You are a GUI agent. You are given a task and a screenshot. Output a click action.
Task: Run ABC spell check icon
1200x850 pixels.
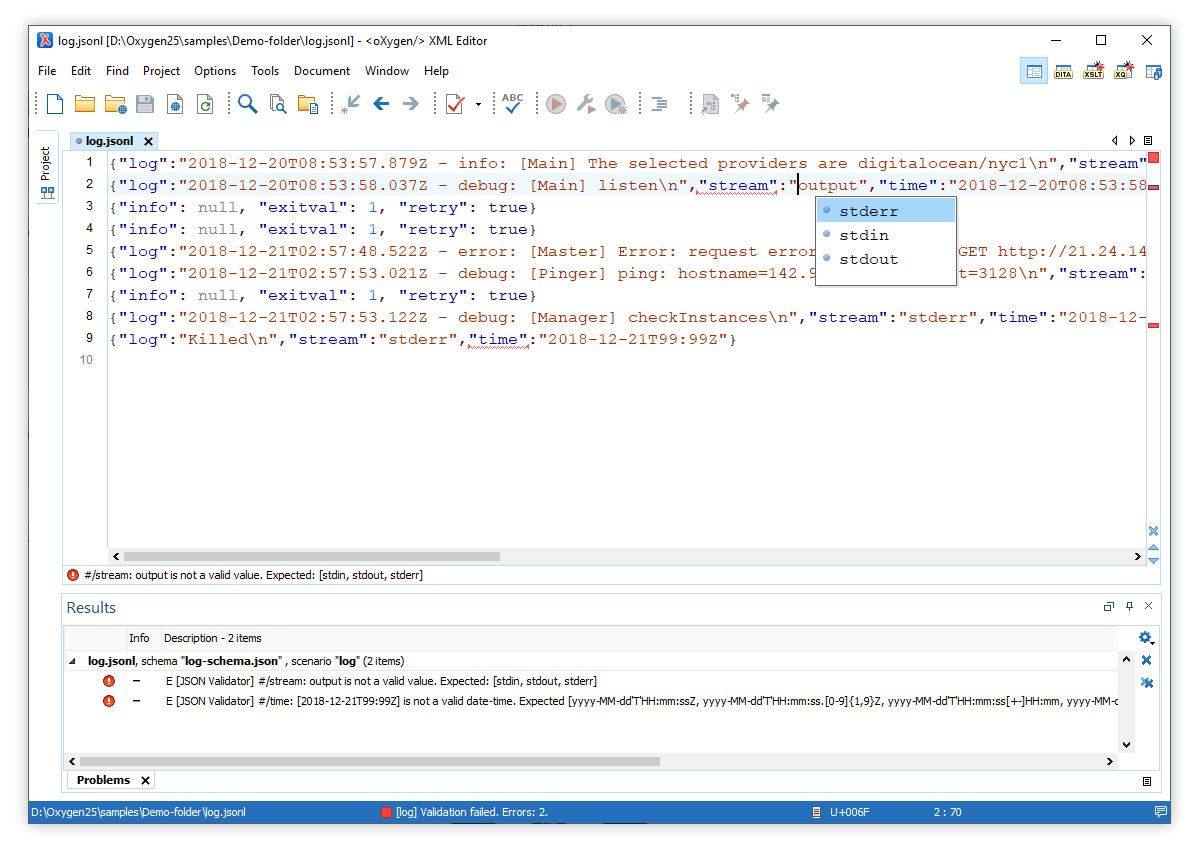pos(513,103)
